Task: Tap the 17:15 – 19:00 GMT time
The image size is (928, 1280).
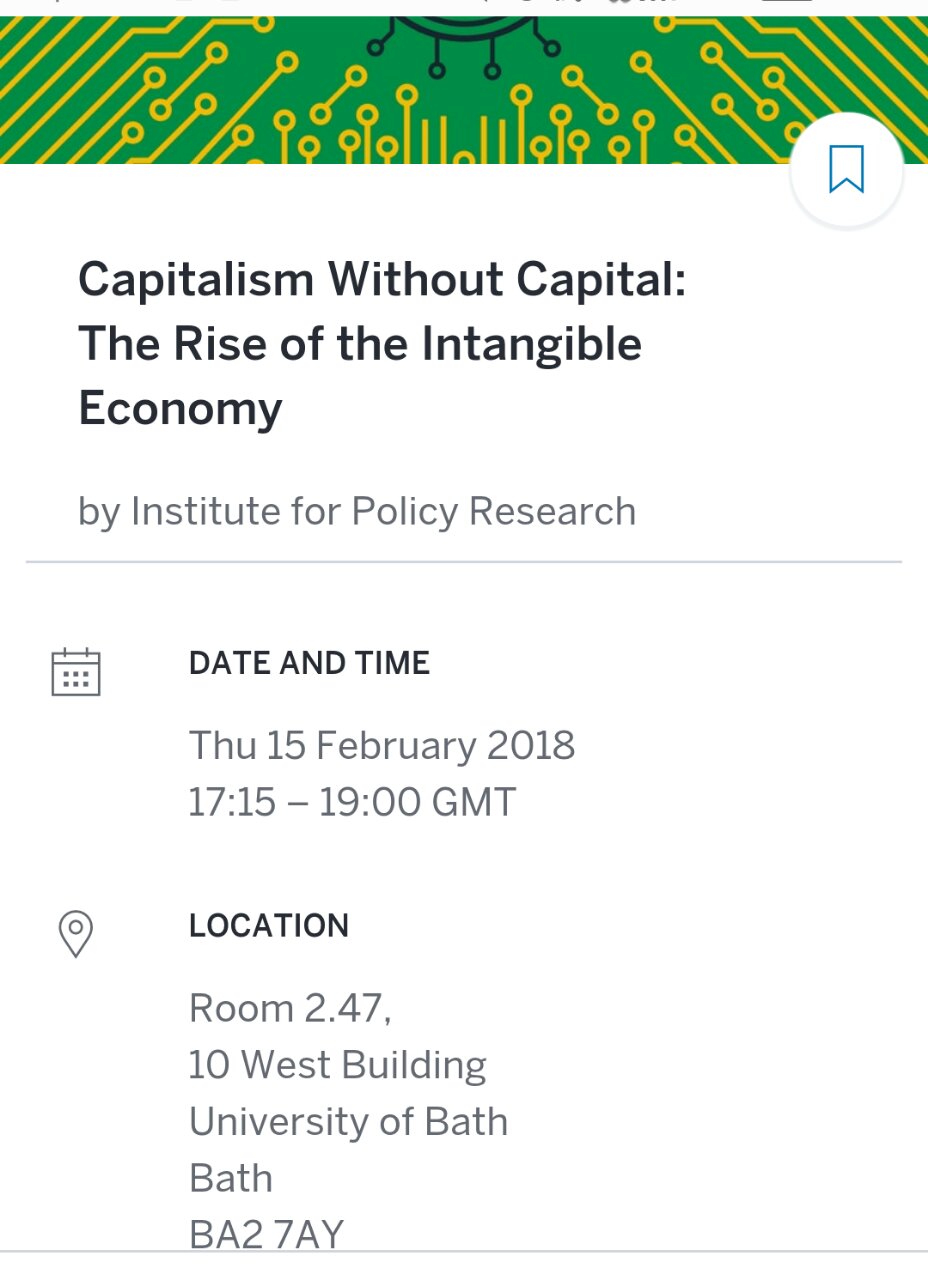Action: tap(352, 803)
